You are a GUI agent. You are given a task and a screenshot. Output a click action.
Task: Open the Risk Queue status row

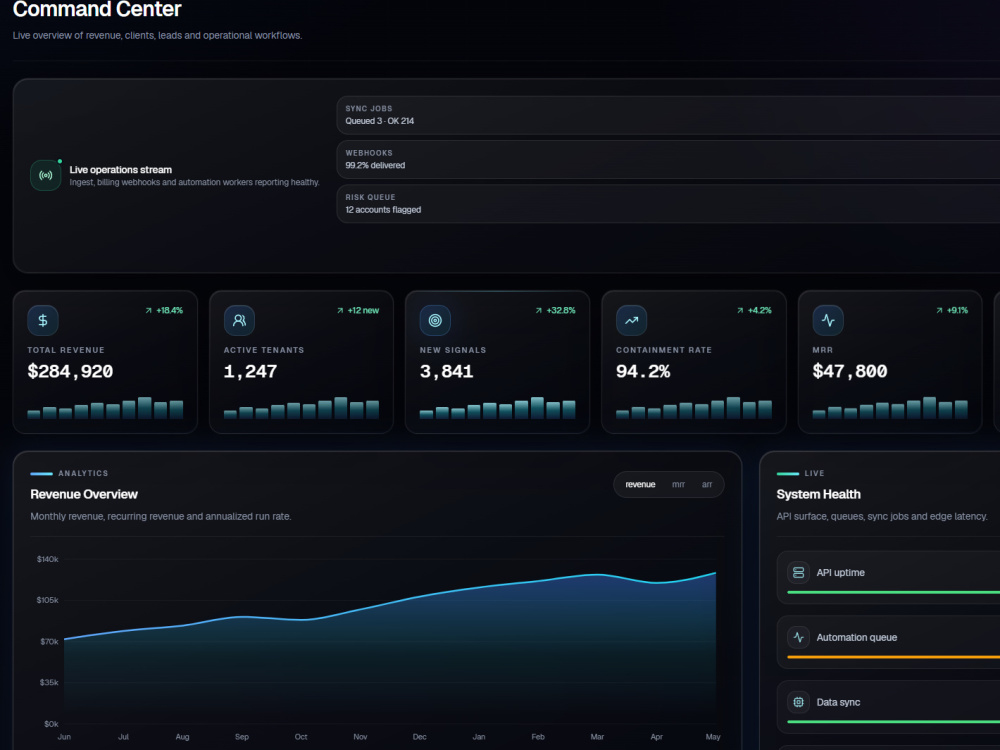pyautogui.click(x=668, y=204)
